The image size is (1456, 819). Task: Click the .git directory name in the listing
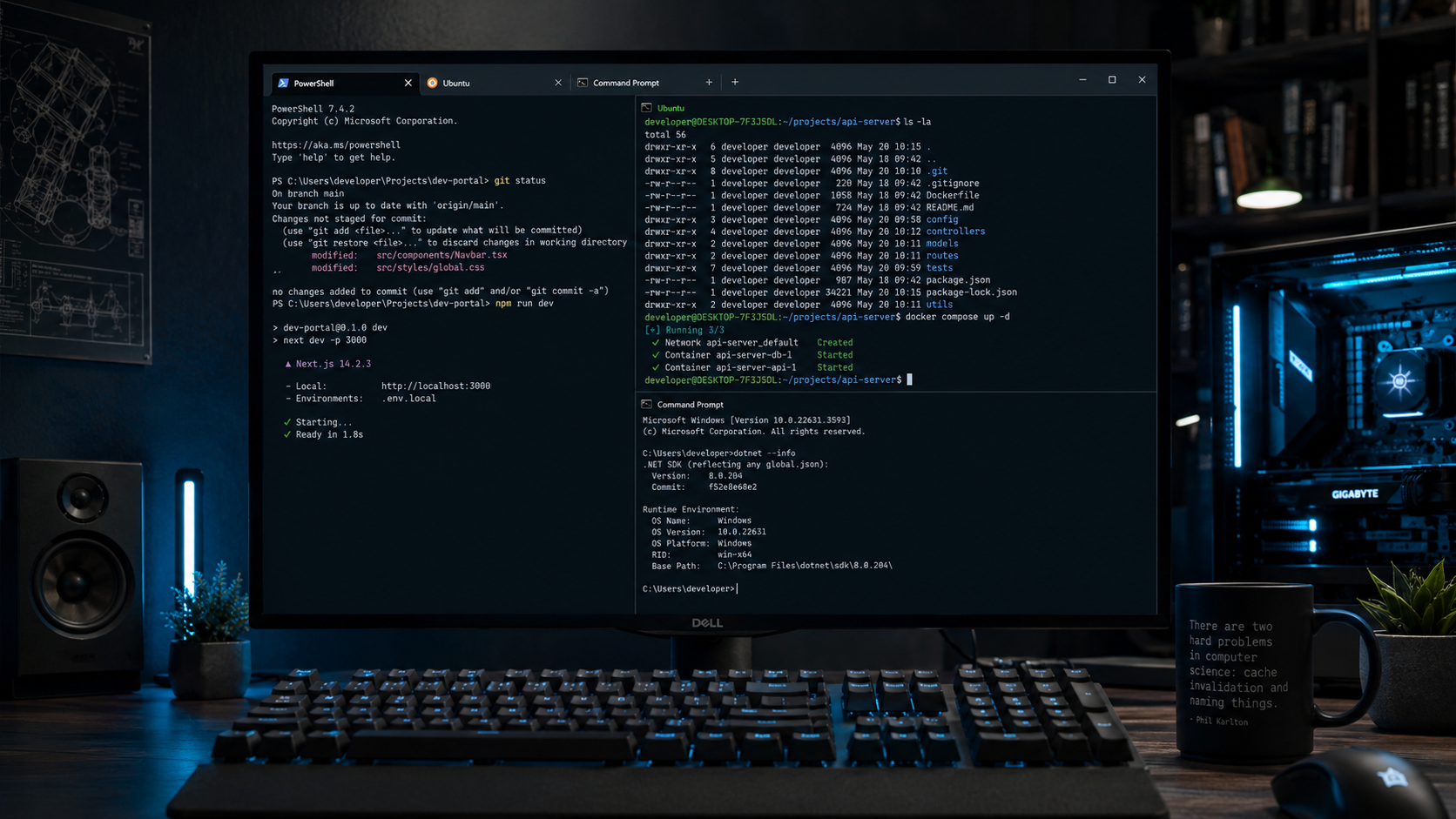click(x=937, y=171)
